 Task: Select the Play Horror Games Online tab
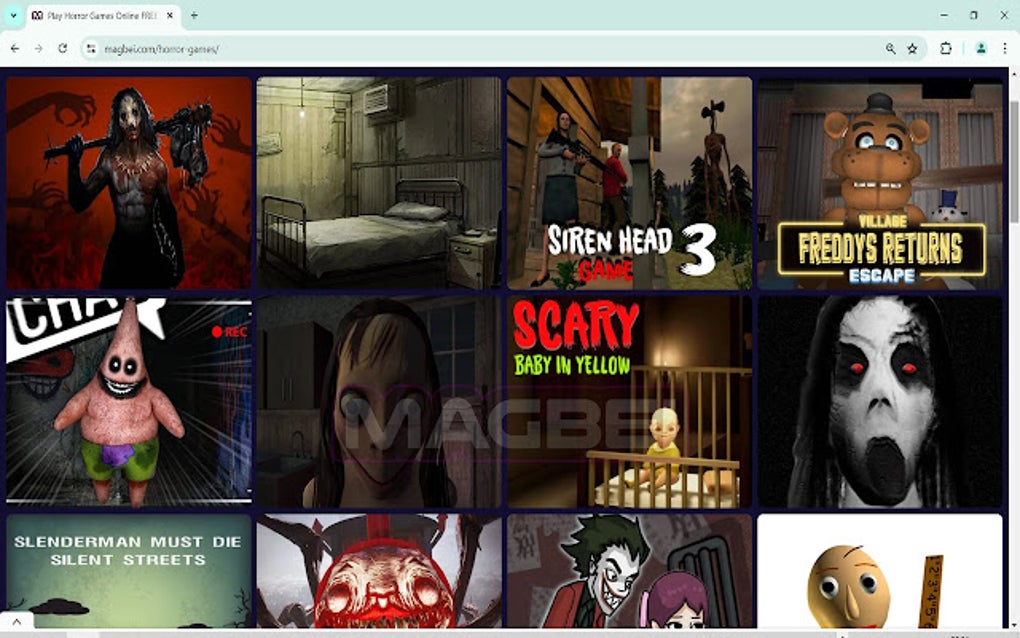pos(103,16)
